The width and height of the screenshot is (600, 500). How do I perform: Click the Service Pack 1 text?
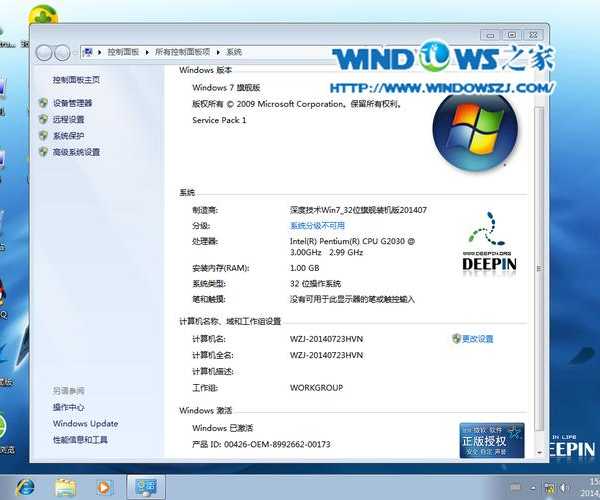219,120
